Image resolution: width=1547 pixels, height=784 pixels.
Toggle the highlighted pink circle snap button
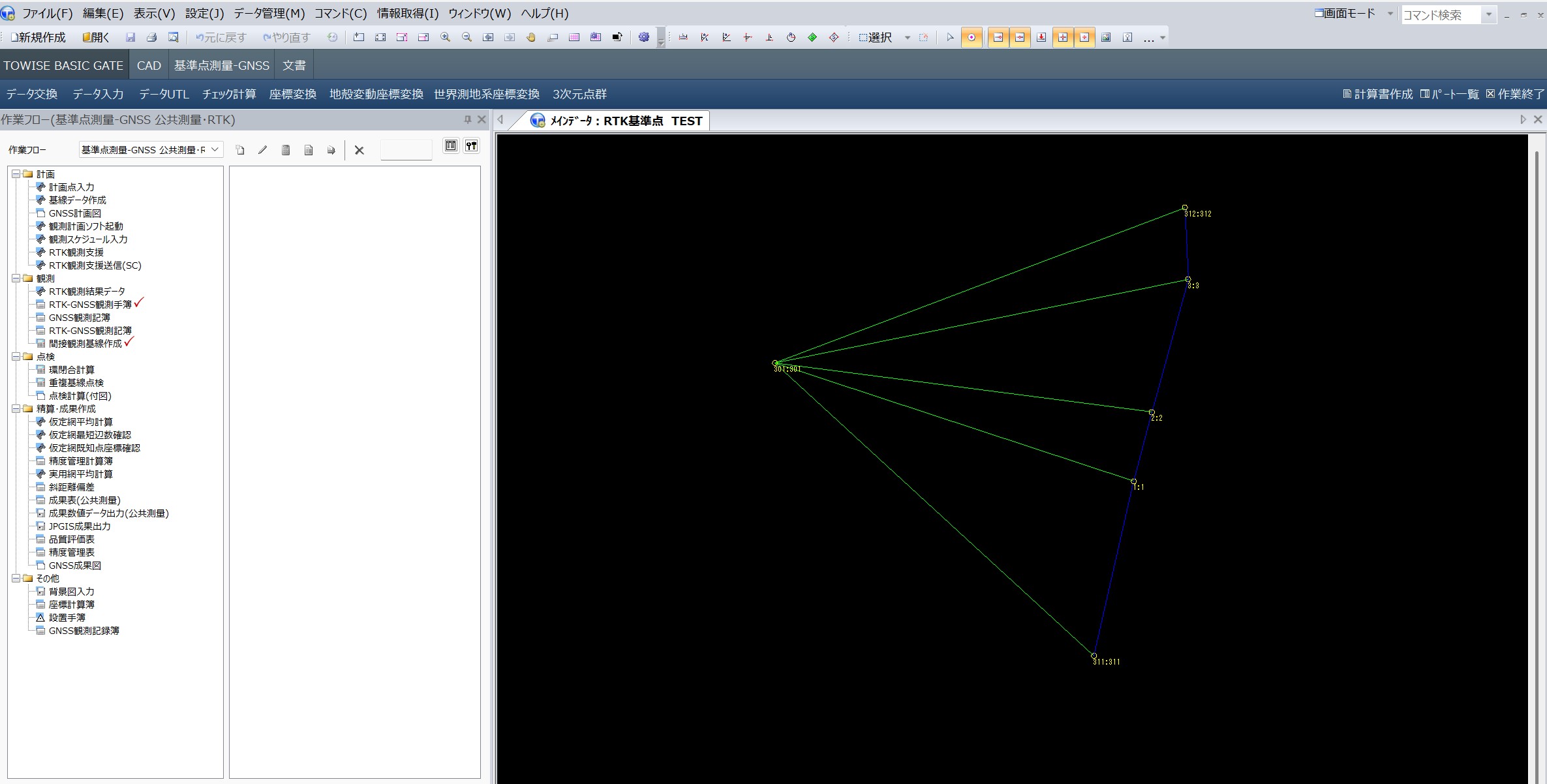click(x=972, y=38)
